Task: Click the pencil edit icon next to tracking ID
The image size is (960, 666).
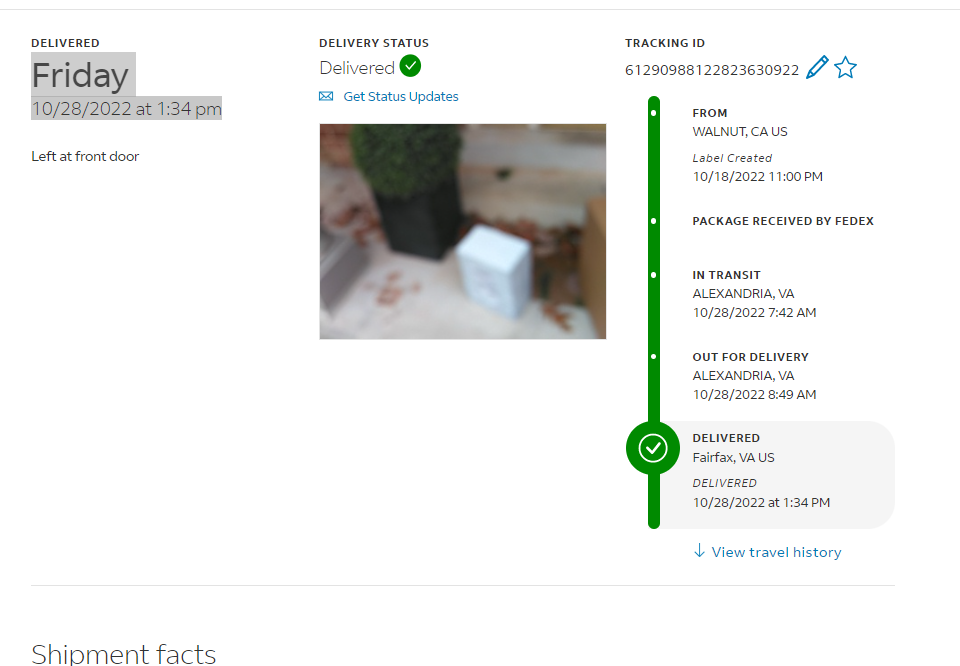Action: pyautogui.click(x=817, y=67)
